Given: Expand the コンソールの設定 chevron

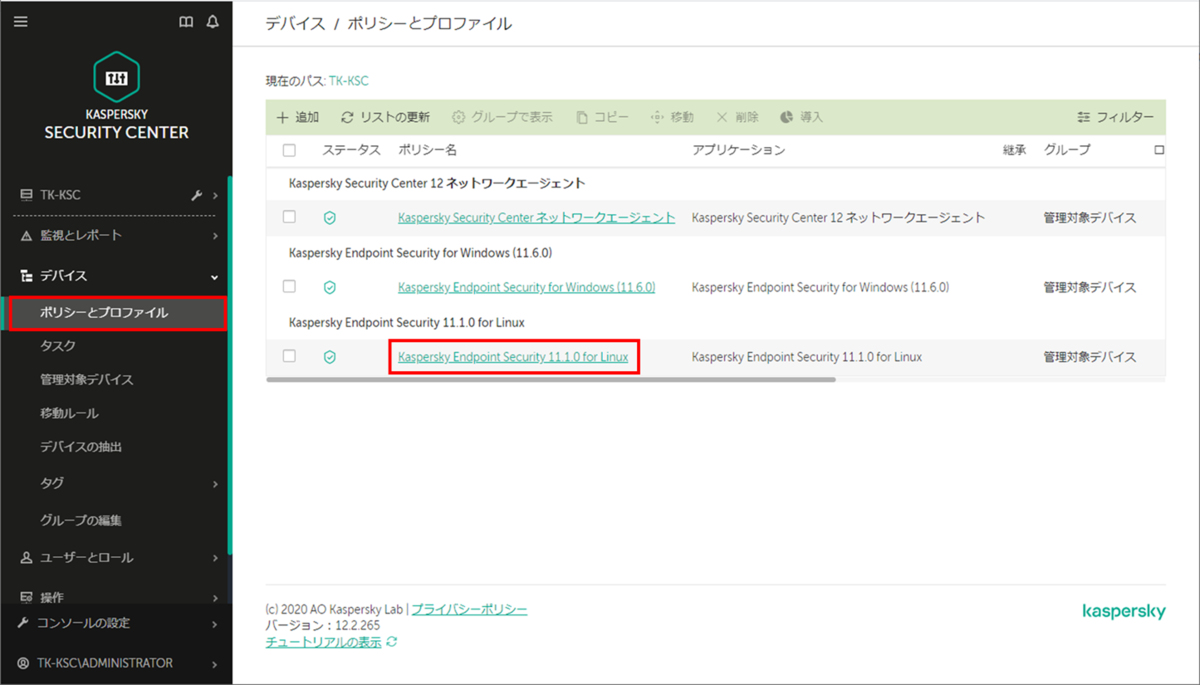Looking at the screenshot, I should click(215, 623).
